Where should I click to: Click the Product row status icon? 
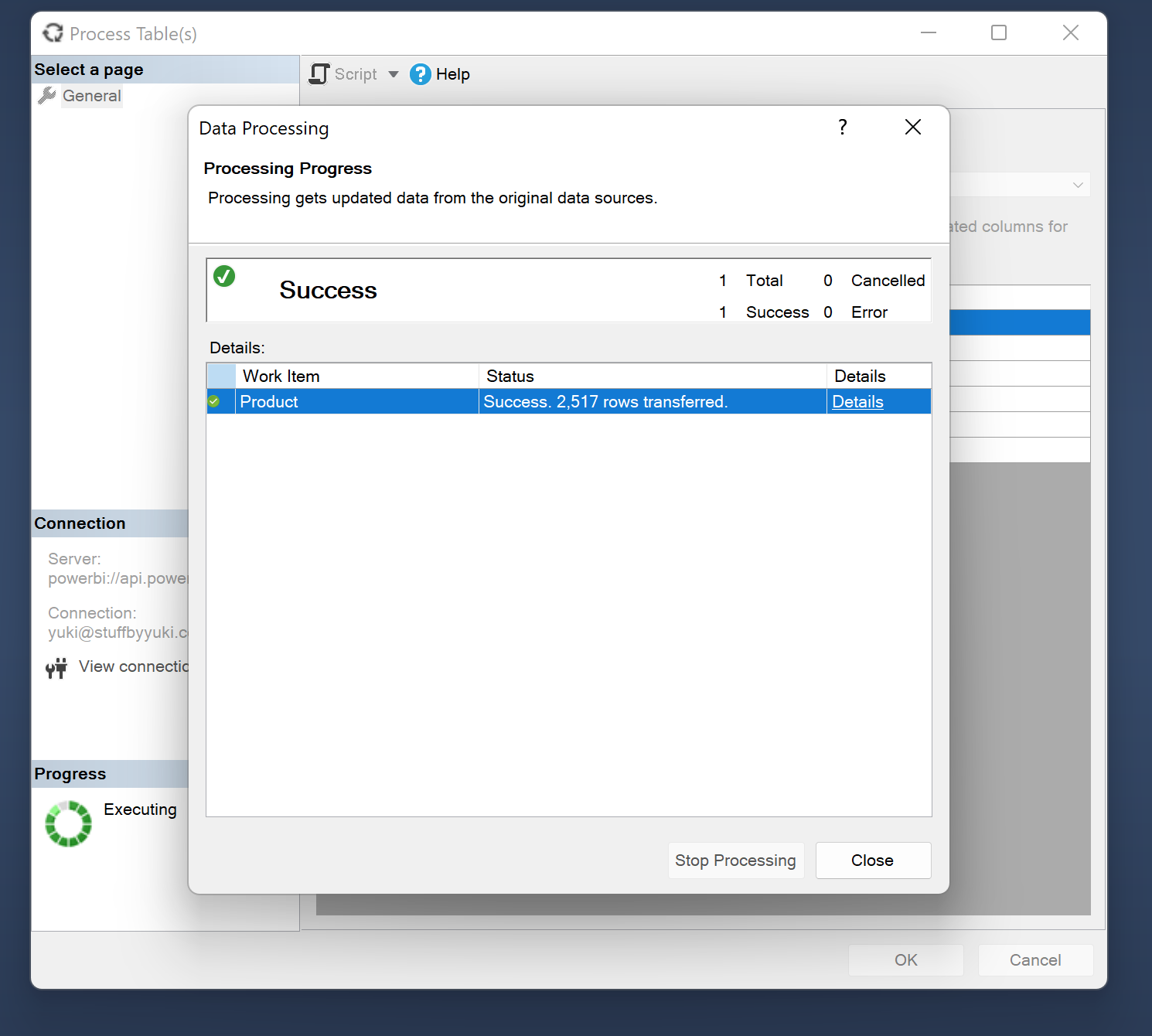tap(214, 402)
